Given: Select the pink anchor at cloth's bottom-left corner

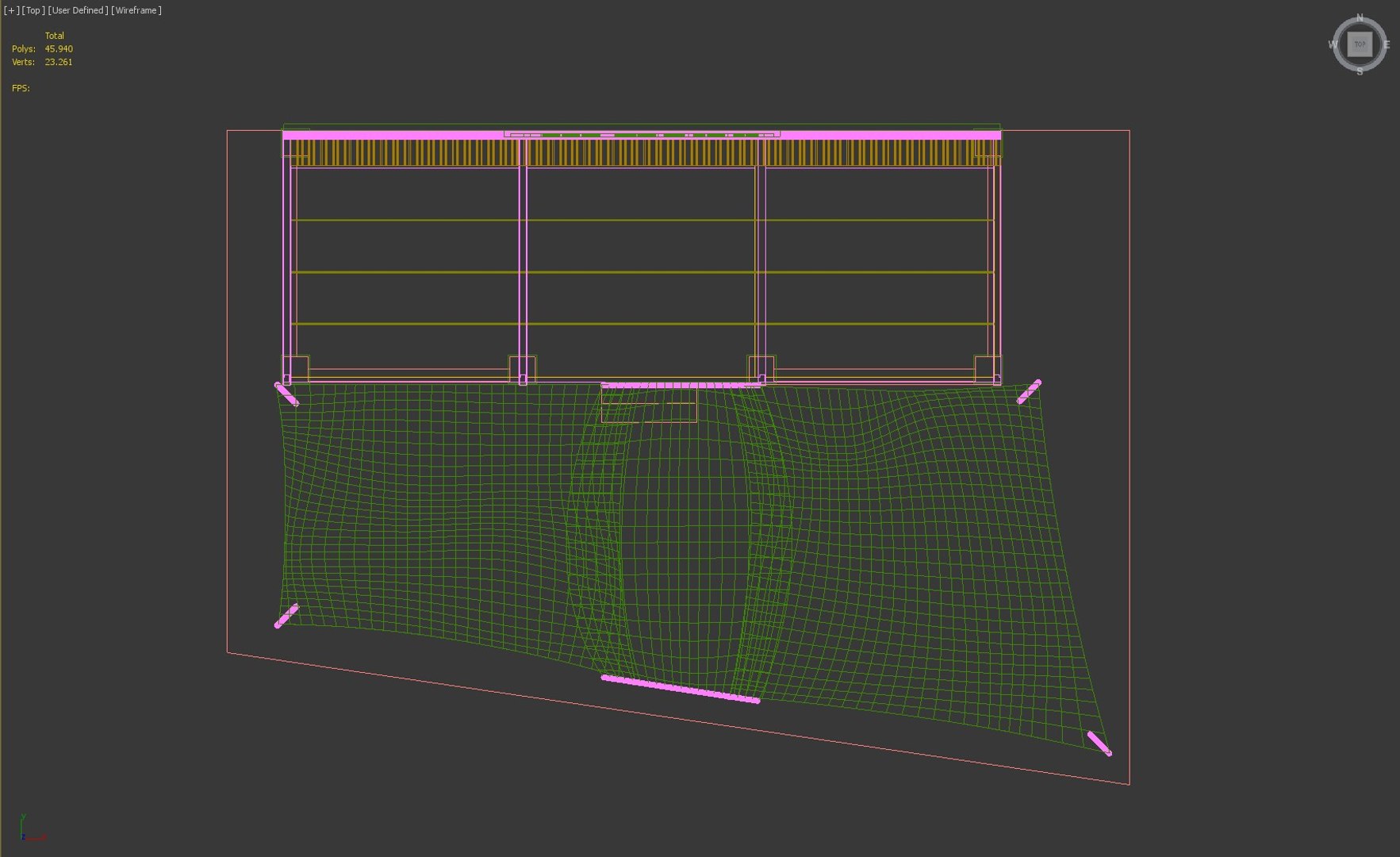Looking at the screenshot, I should pos(286,616).
